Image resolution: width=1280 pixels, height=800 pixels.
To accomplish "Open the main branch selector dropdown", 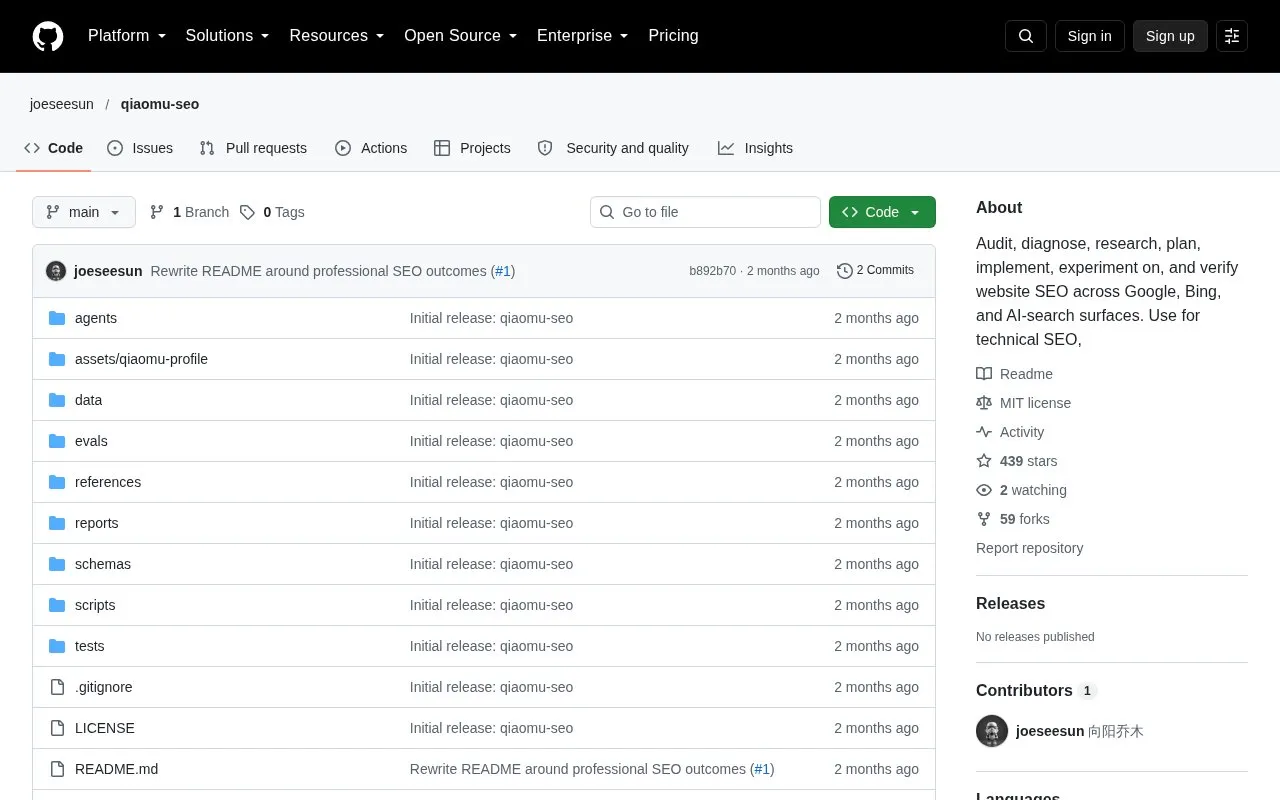I will tap(84, 212).
